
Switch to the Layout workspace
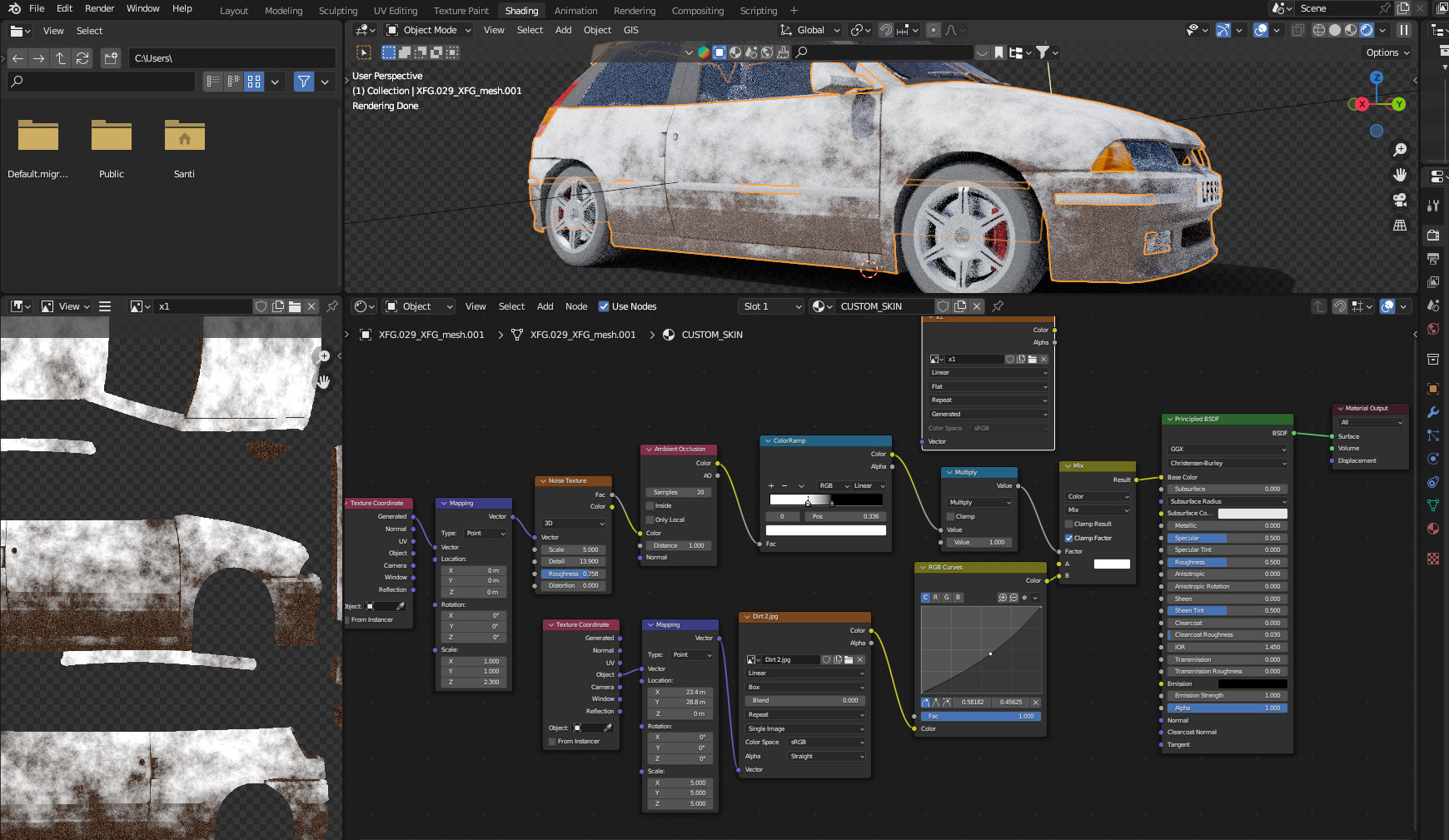click(234, 11)
